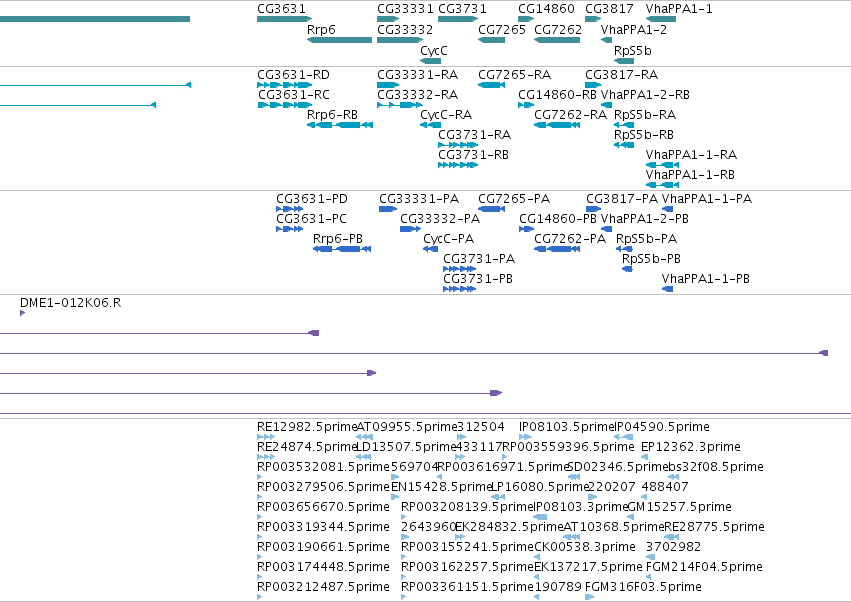Select the Rrp6-PB protein label

coord(338,239)
